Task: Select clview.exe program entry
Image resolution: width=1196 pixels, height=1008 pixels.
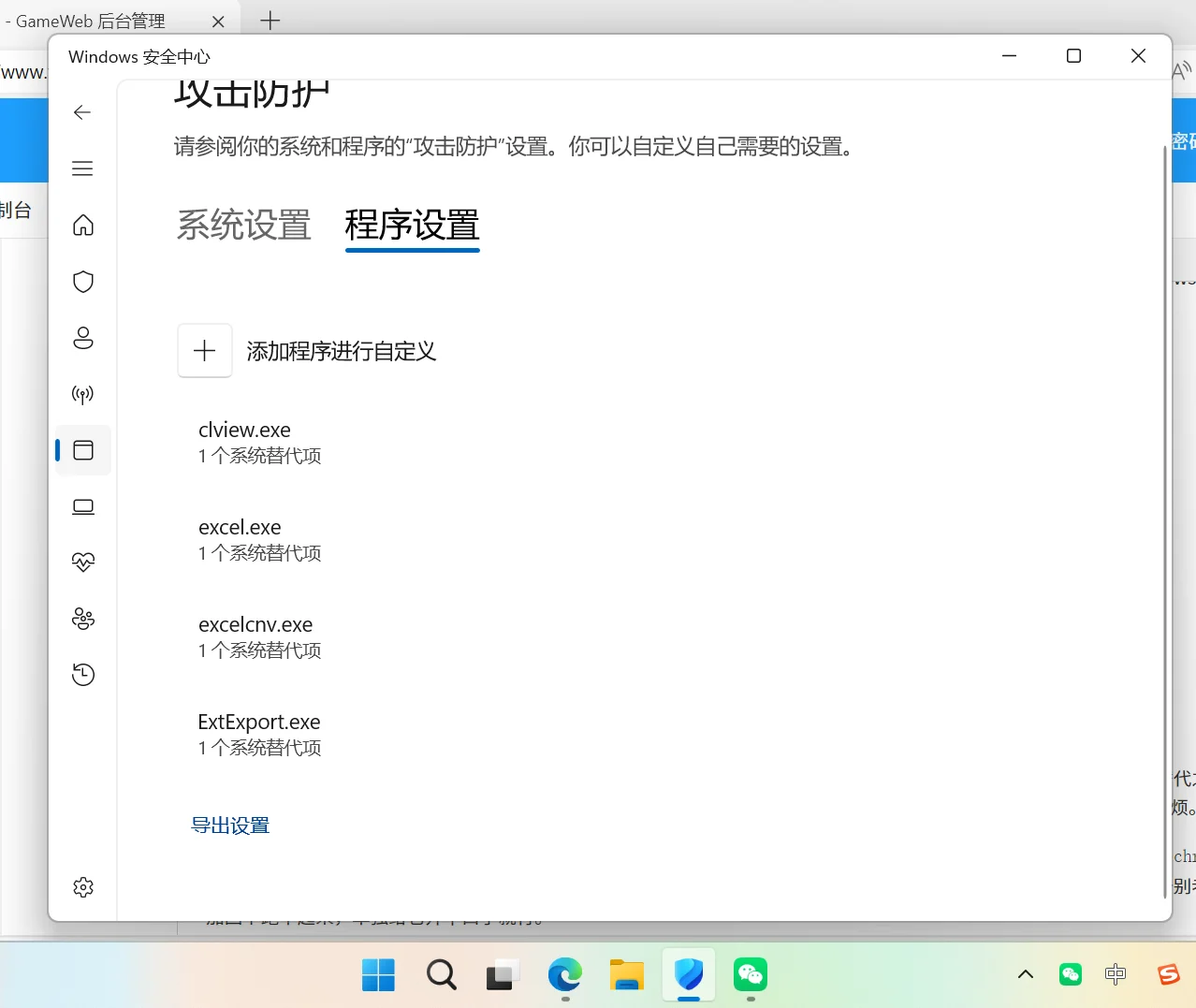Action: pyautogui.click(x=260, y=443)
